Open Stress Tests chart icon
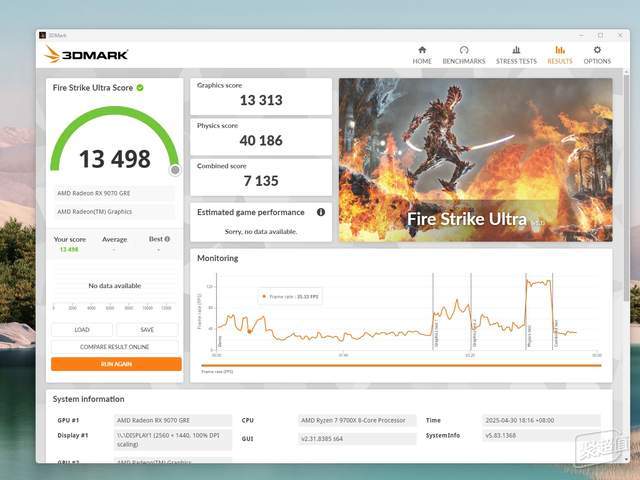Viewport: 640px width, 480px height. click(516, 50)
